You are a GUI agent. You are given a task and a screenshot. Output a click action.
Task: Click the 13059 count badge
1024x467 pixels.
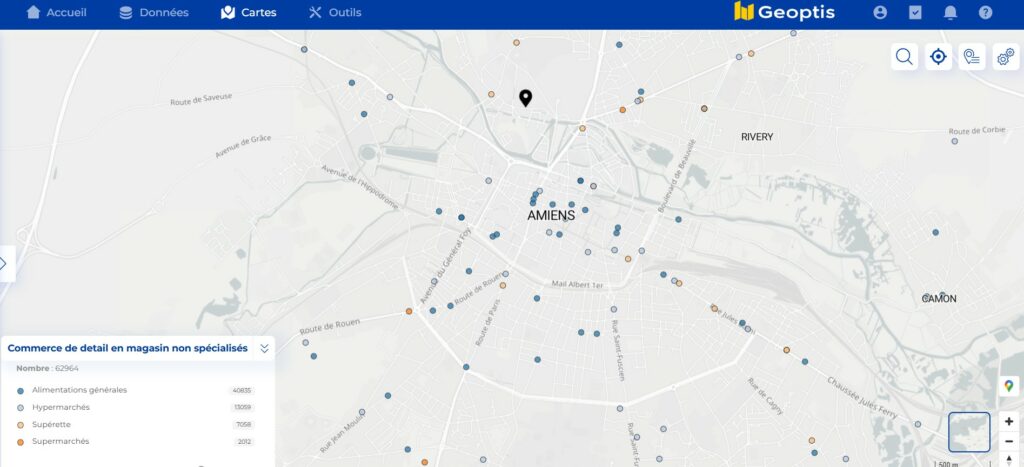(x=242, y=408)
